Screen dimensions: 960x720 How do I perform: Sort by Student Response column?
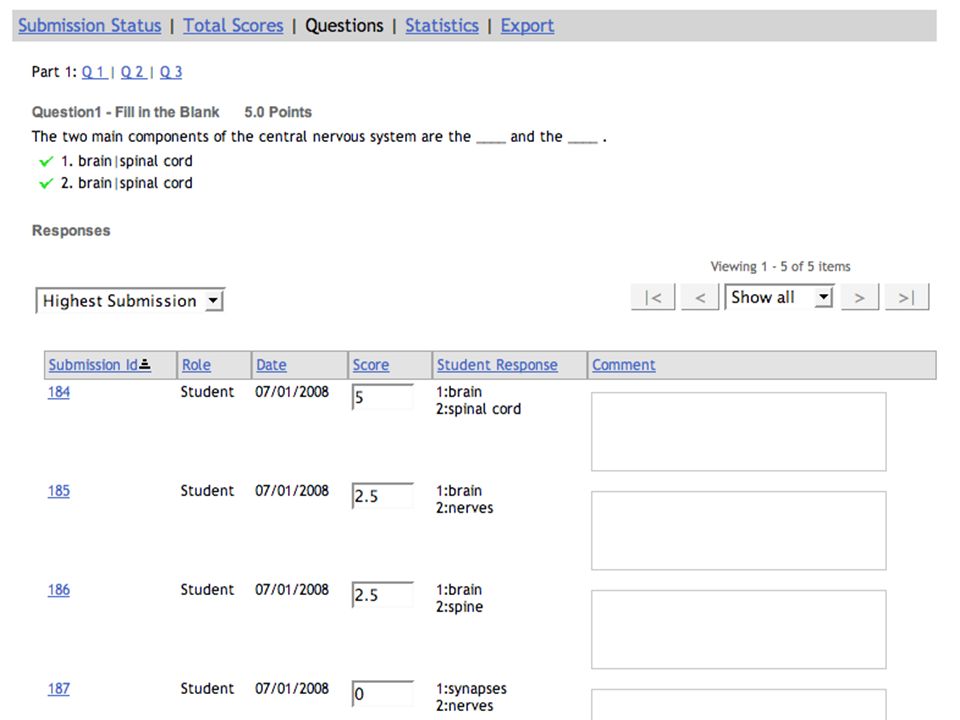(x=497, y=365)
